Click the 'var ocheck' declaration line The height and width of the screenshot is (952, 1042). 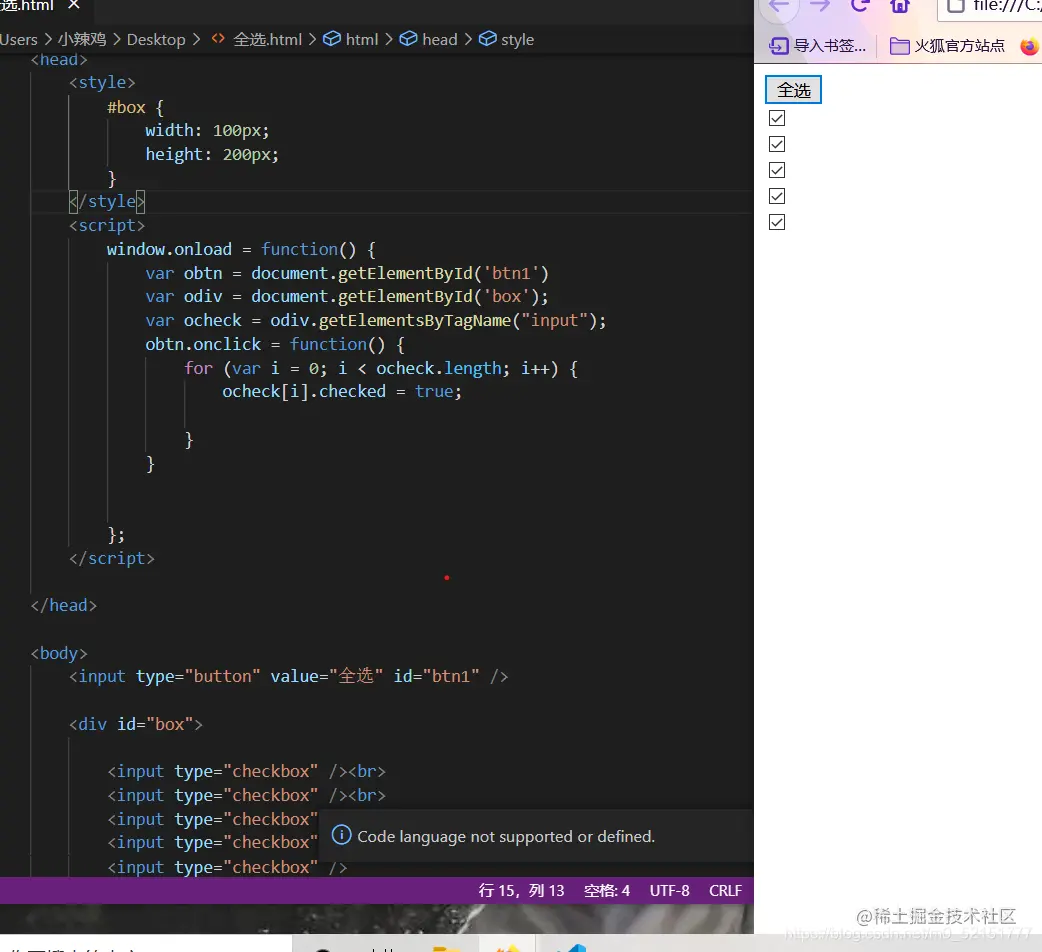click(x=375, y=321)
